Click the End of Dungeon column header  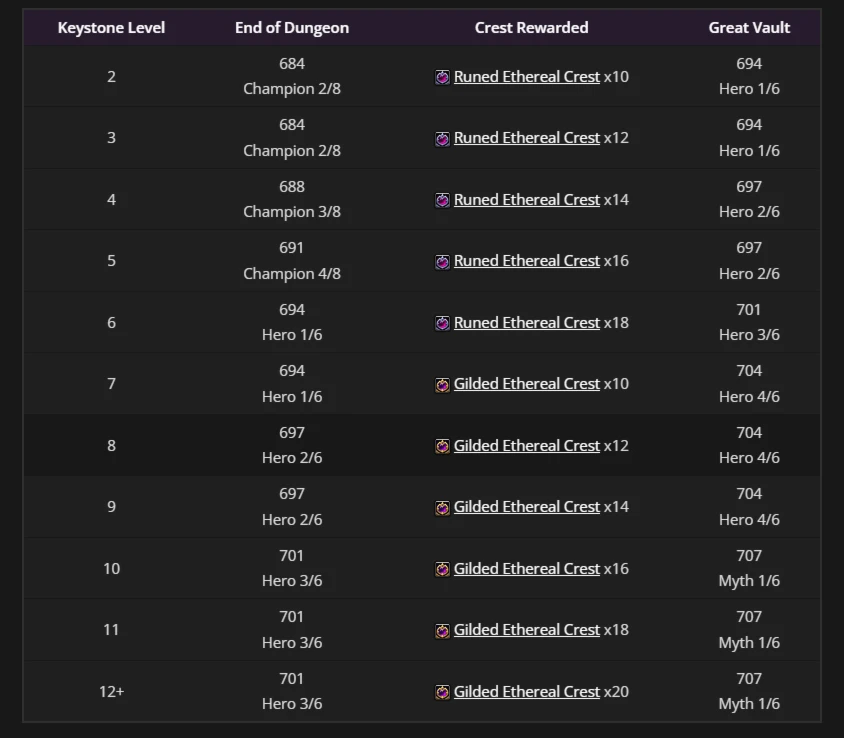[292, 27]
